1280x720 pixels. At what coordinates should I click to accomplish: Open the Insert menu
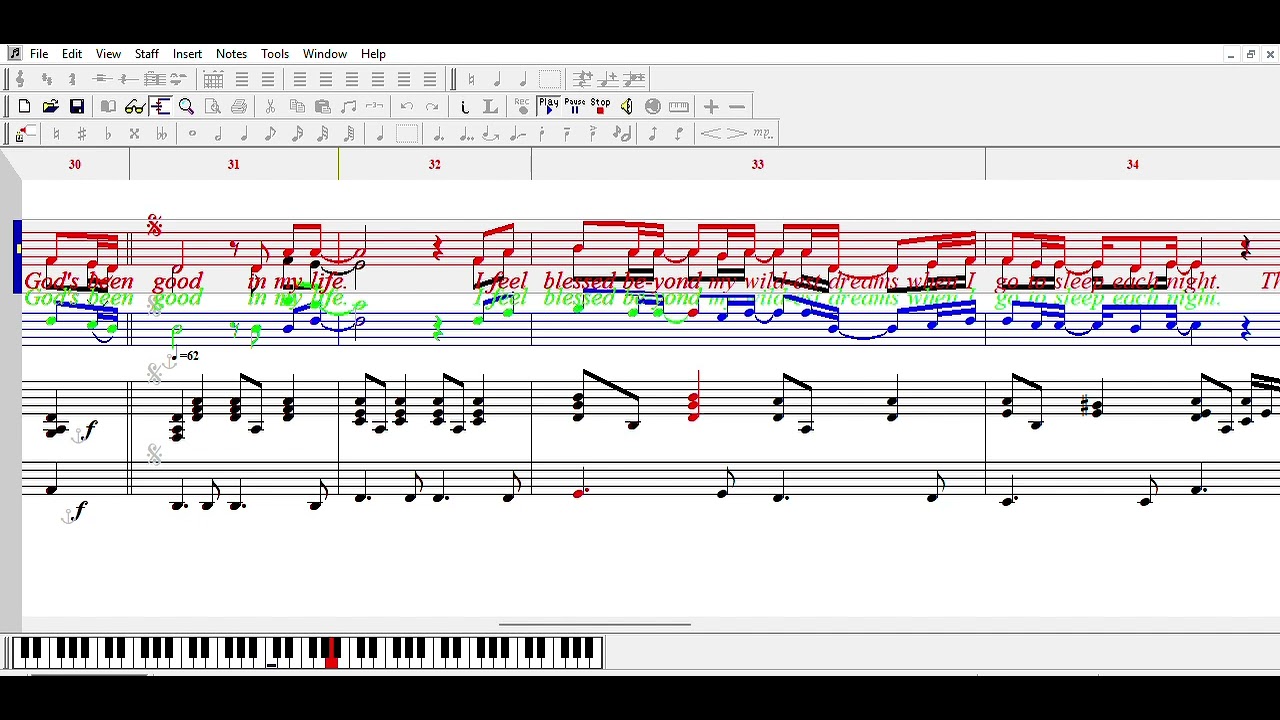pos(187,54)
